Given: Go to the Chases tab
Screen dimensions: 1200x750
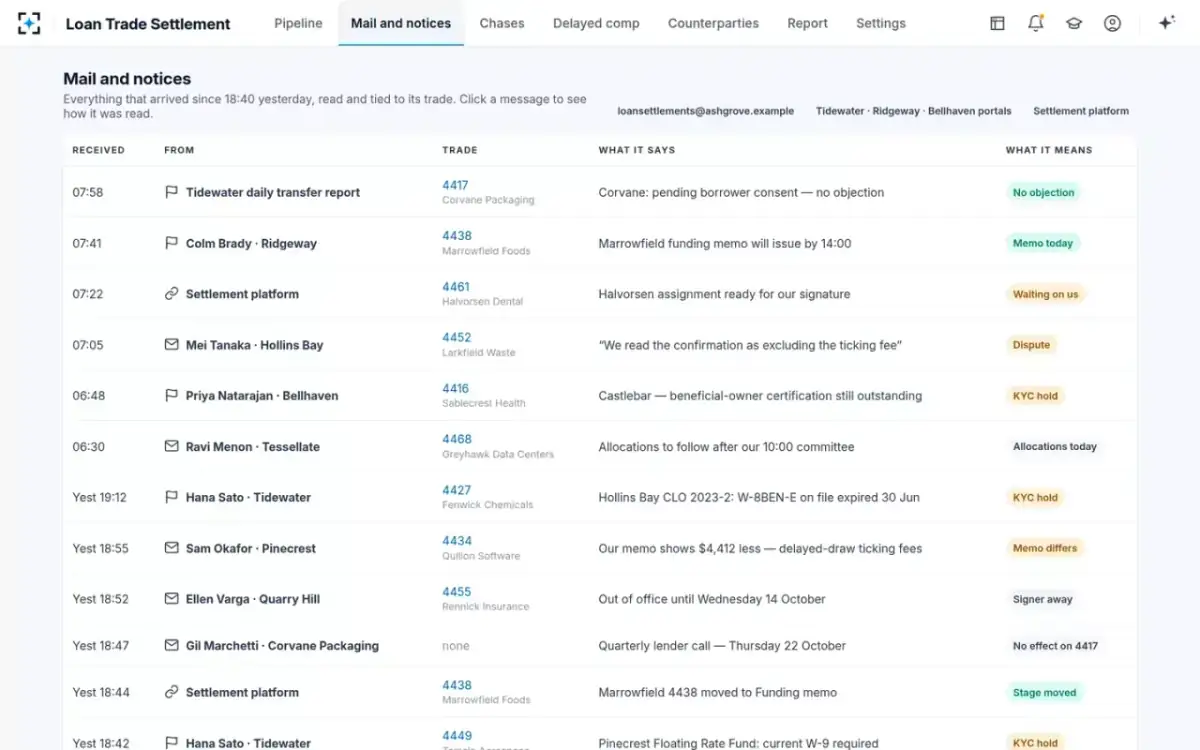Looking at the screenshot, I should 502,23.
